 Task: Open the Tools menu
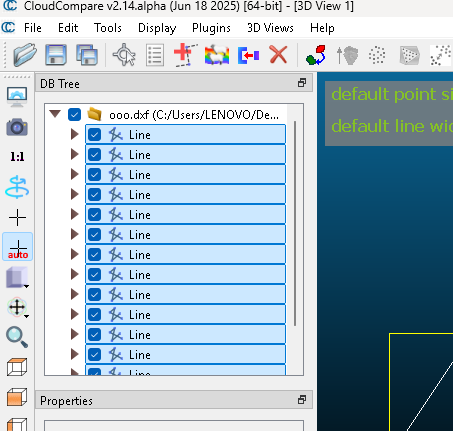point(108,28)
